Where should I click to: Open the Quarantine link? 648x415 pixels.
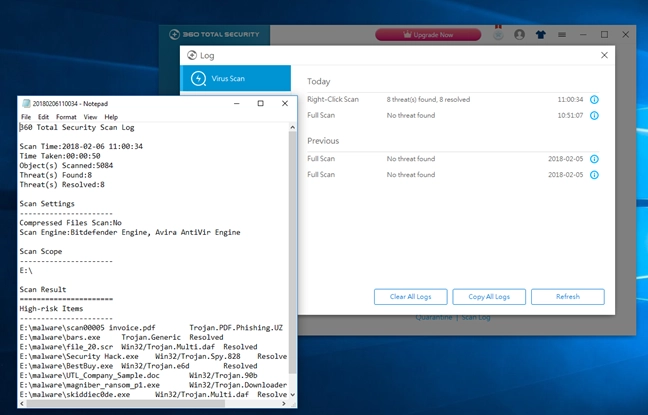(x=434, y=317)
